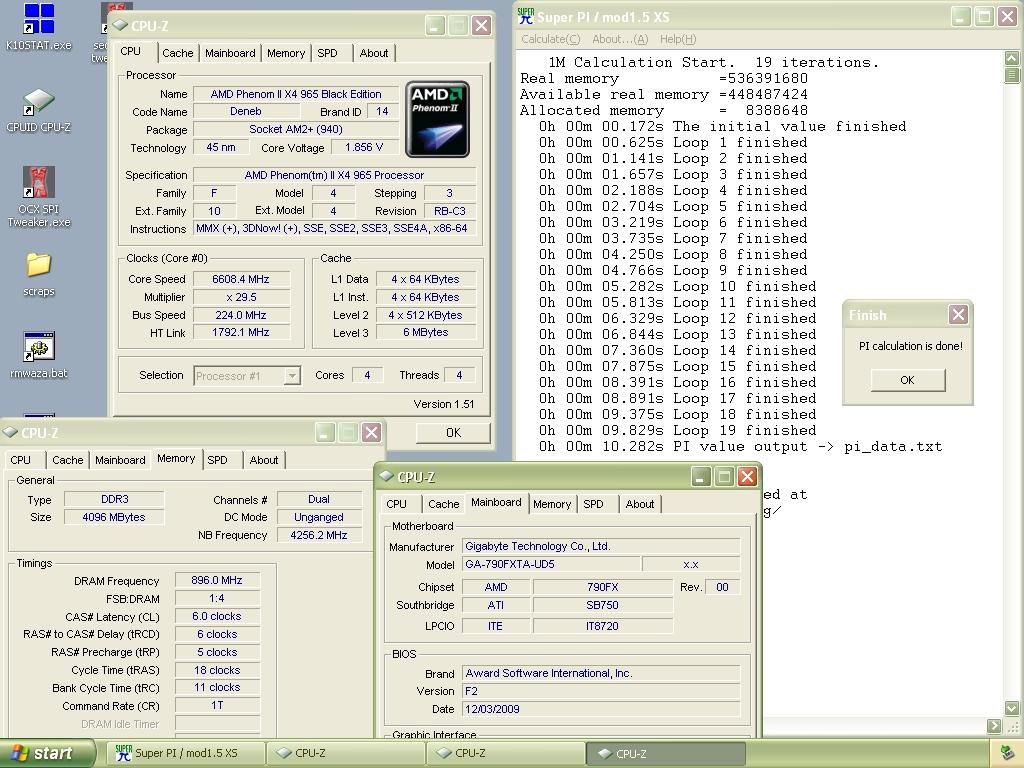Minimize the Memory CPU-Z window

325,432
